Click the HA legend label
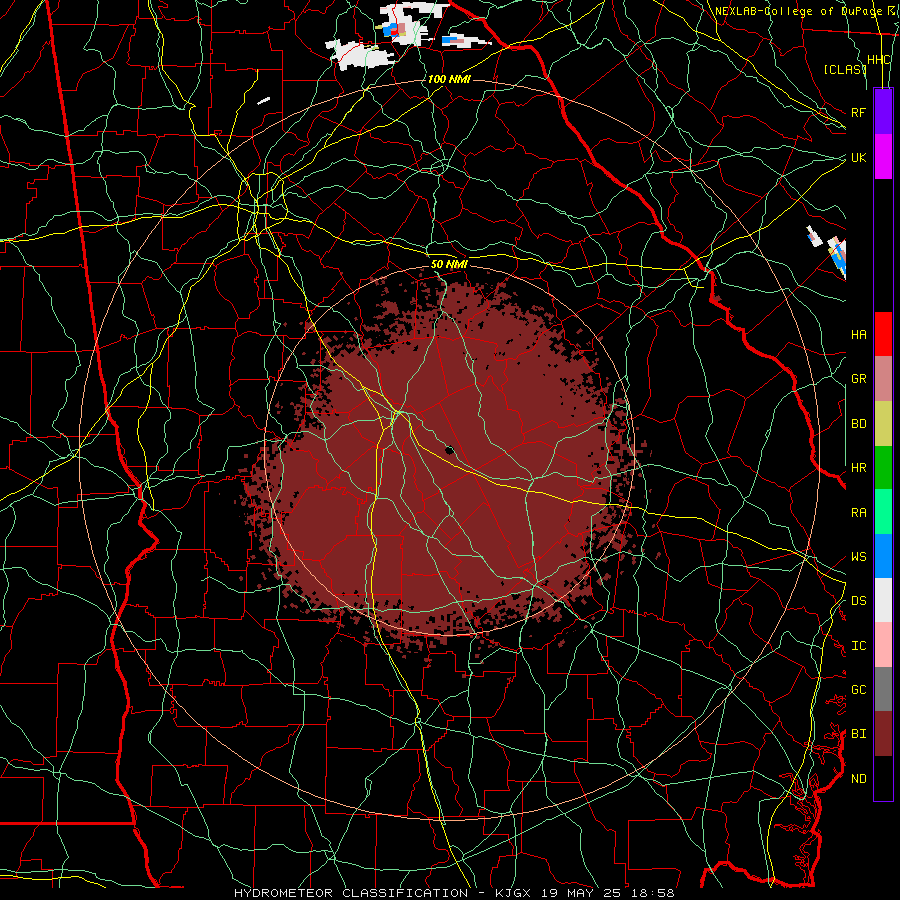The height and width of the screenshot is (900, 900). tap(858, 334)
